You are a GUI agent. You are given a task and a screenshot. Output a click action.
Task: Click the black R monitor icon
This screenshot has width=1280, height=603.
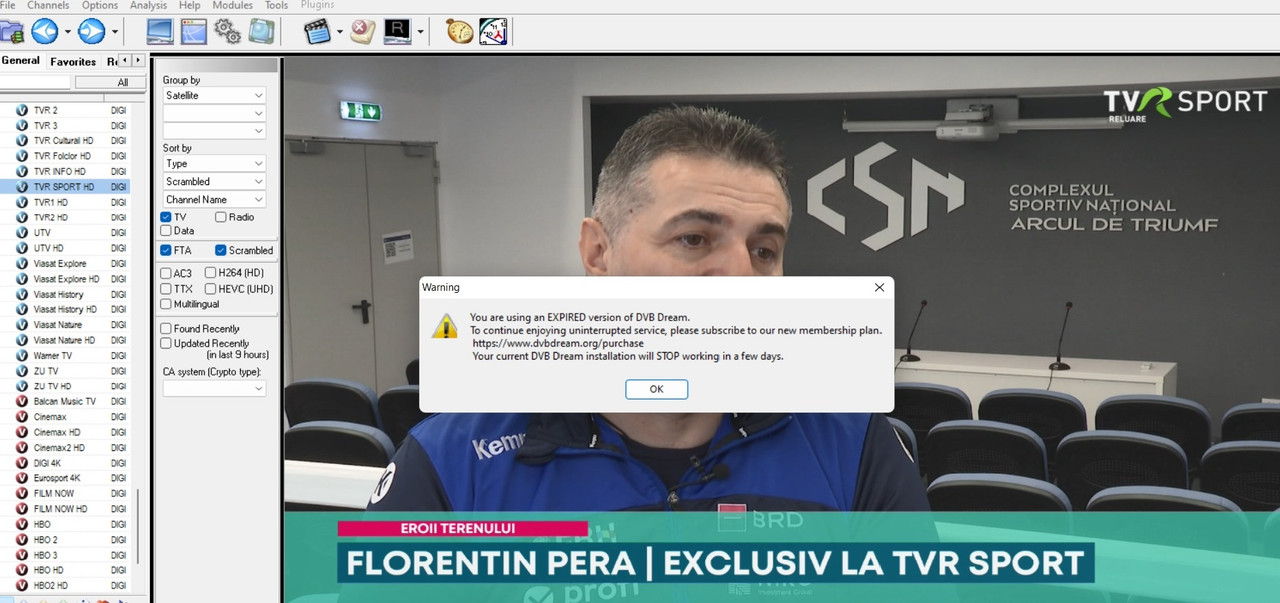click(397, 32)
